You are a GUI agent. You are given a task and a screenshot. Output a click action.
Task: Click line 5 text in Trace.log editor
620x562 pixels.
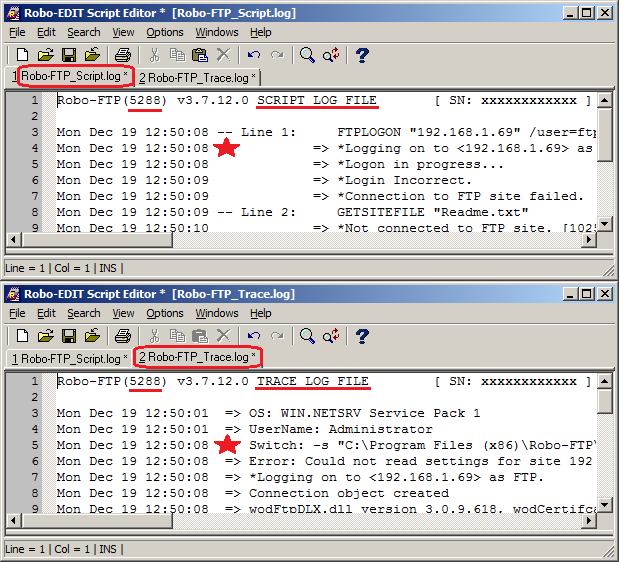point(400,445)
